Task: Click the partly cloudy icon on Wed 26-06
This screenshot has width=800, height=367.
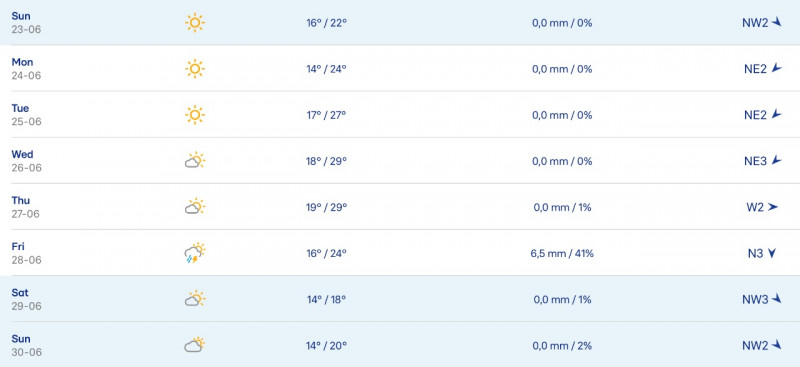Action: 195,161
